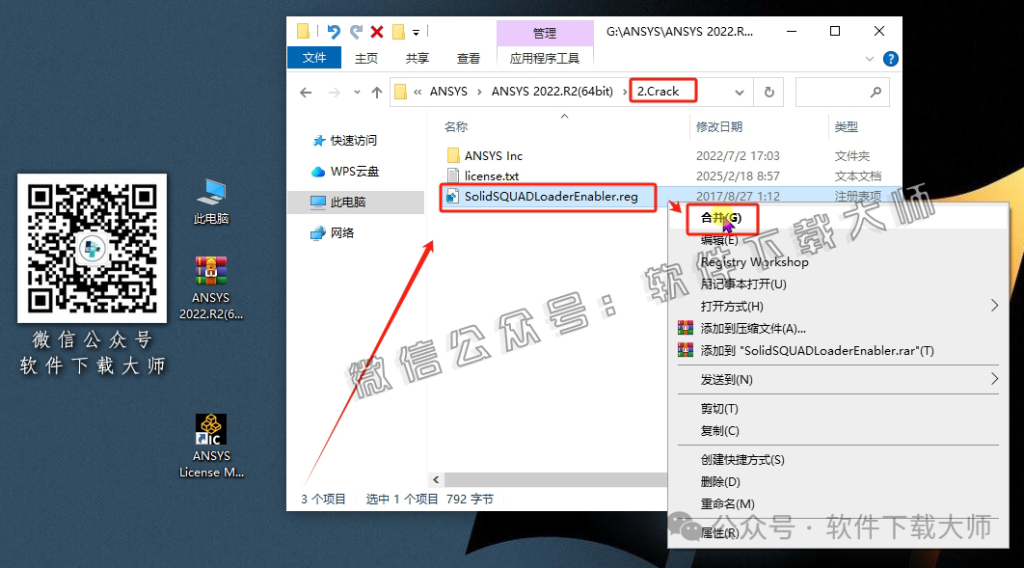Viewport: 1024px width, 568px height.
Task: Select WPS云盘 in navigation pane
Action: (355, 171)
